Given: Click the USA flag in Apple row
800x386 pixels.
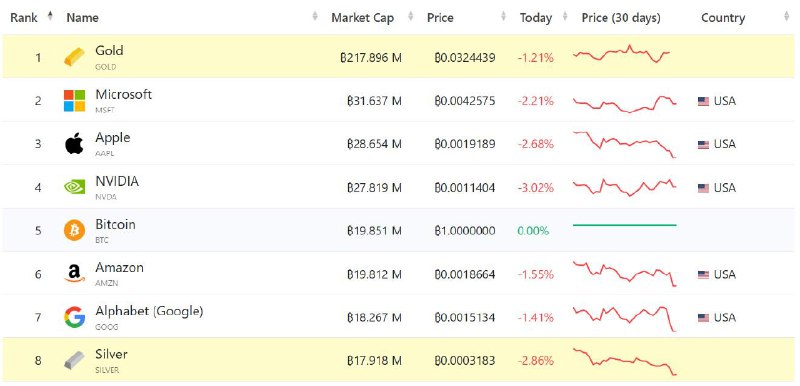Looking at the screenshot, I should (704, 144).
